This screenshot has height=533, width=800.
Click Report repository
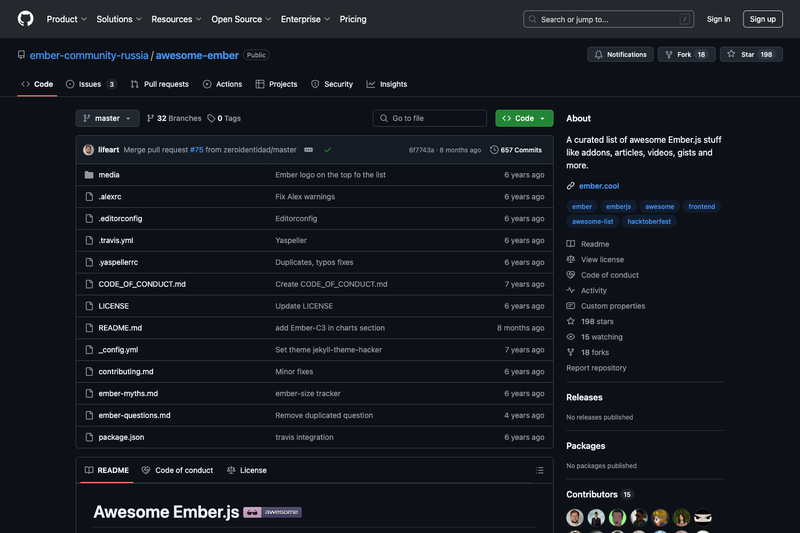(596, 368)
